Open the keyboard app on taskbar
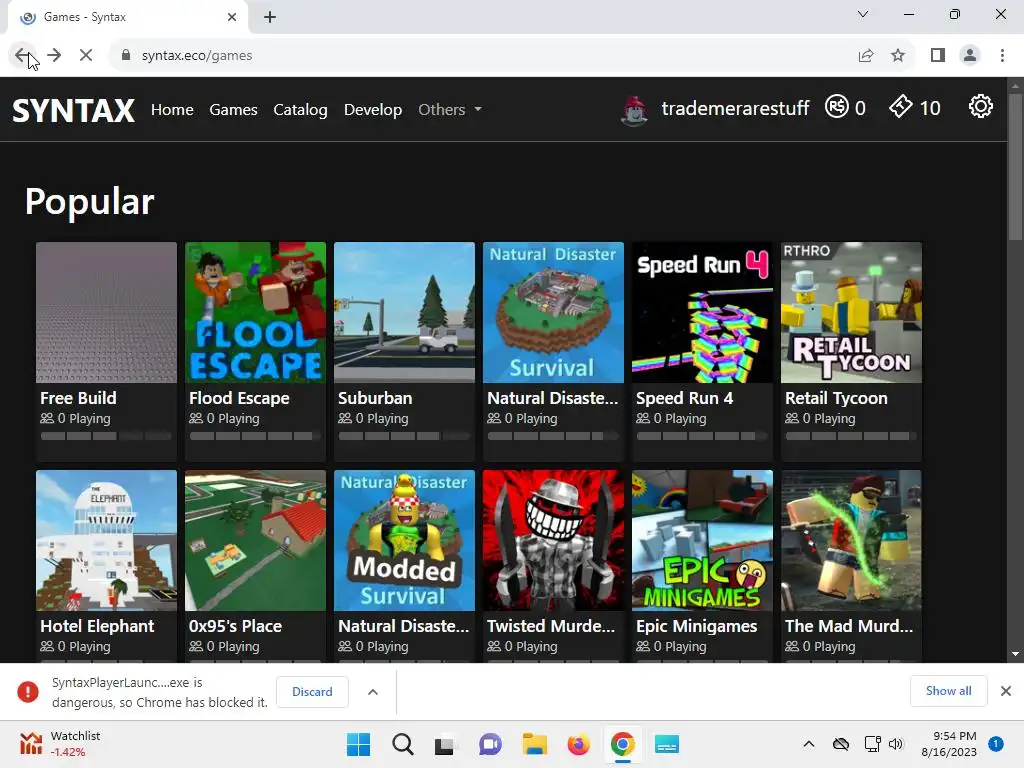Screen dimensions: 1024x768 (x=667, y=744)
